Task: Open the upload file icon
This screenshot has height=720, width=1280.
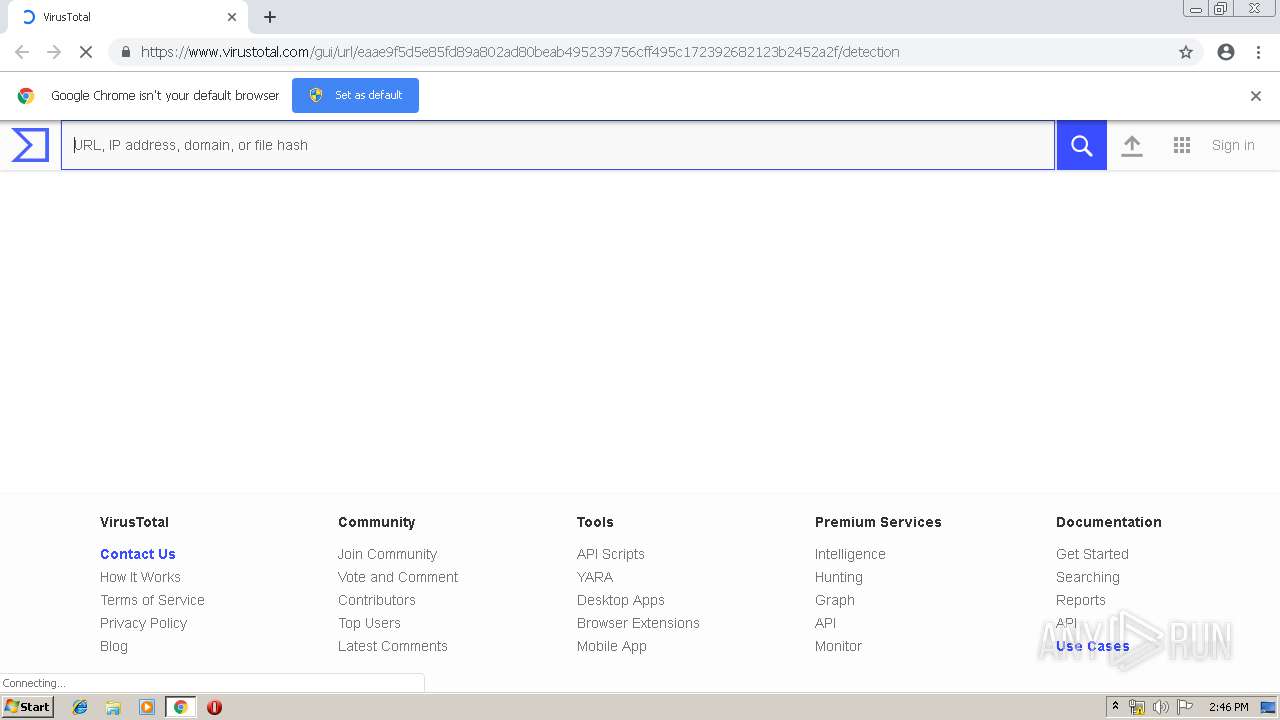Action: point(1132,145)
